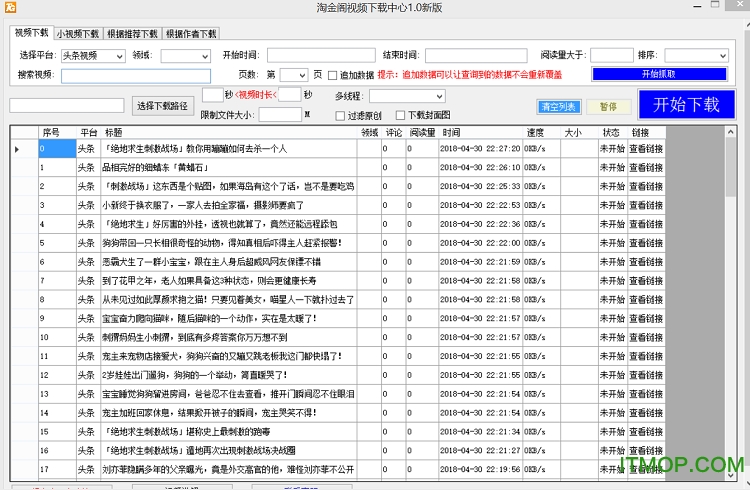
Task: Click the time cell 2018-04-30 22:22:00
Action: [480, 243]
